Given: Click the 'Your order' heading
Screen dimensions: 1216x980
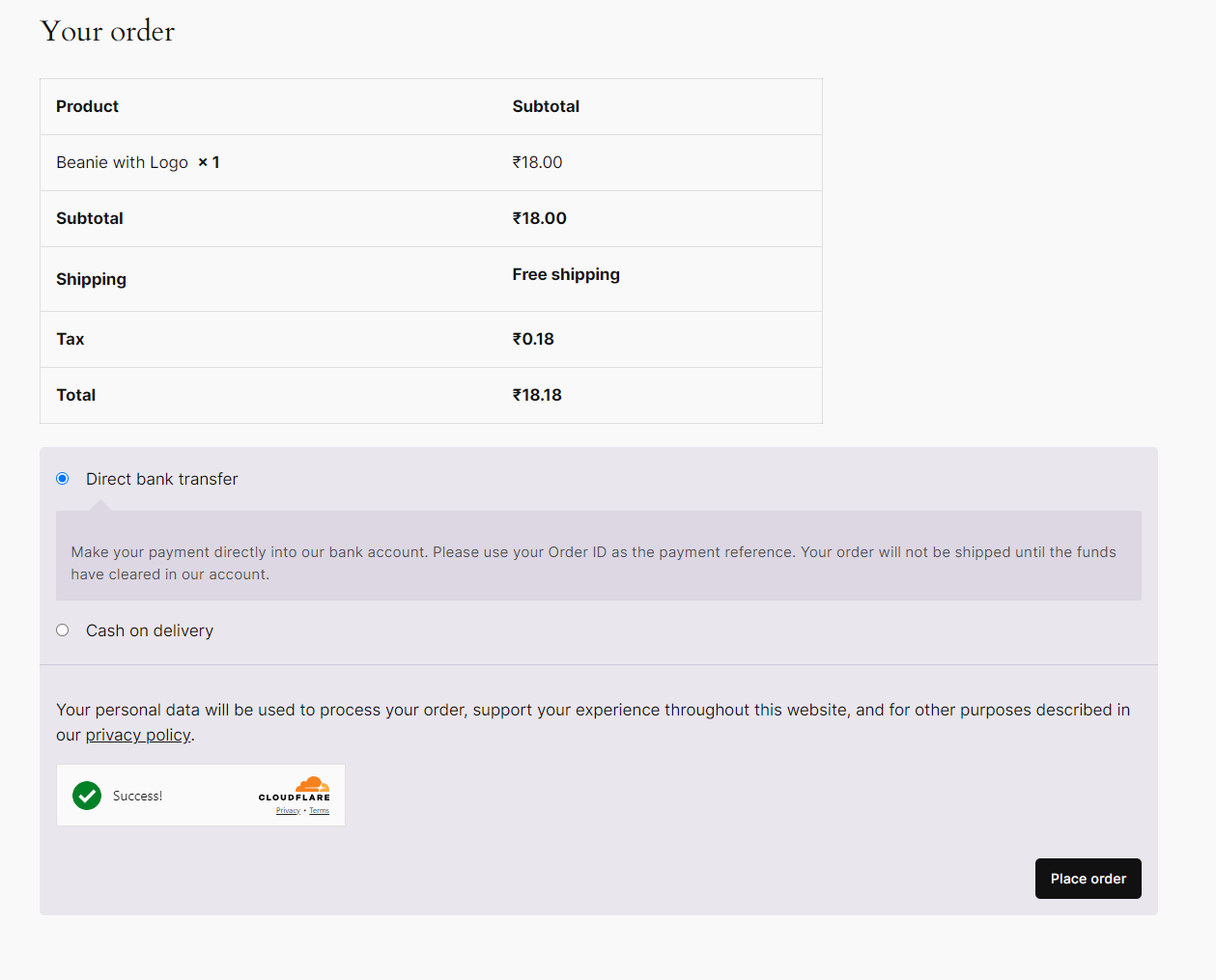Looking at the screenshot, I should click(107, 31).
